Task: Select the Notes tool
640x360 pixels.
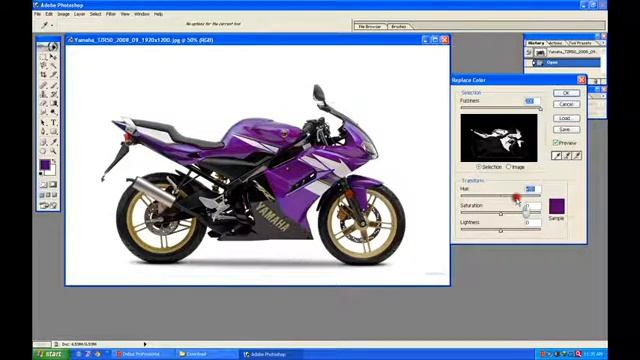Action: click(x=43, y=142)
